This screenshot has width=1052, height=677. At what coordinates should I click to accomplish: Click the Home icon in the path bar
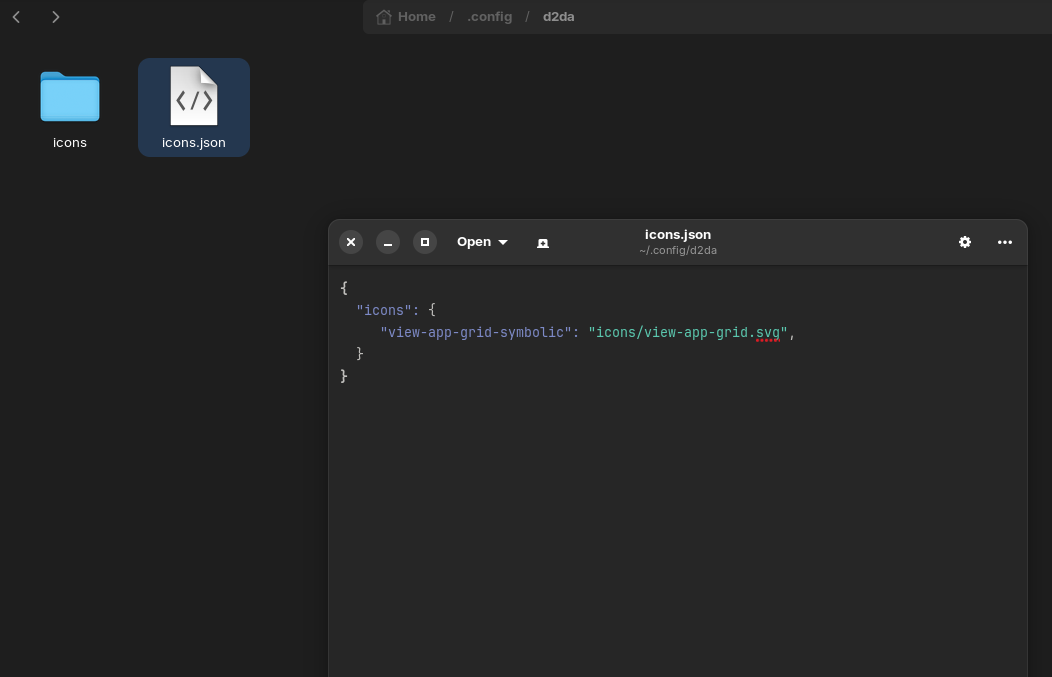pyautogui.click(x=384, y=17)
